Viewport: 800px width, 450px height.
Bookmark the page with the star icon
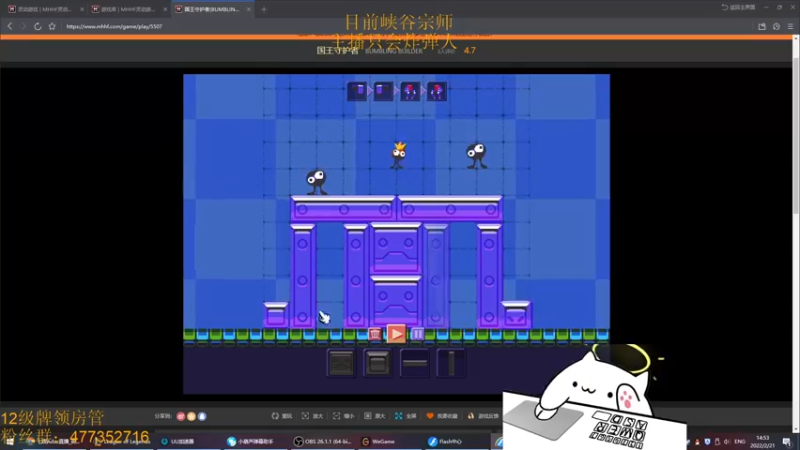click(x=52, y=26)
